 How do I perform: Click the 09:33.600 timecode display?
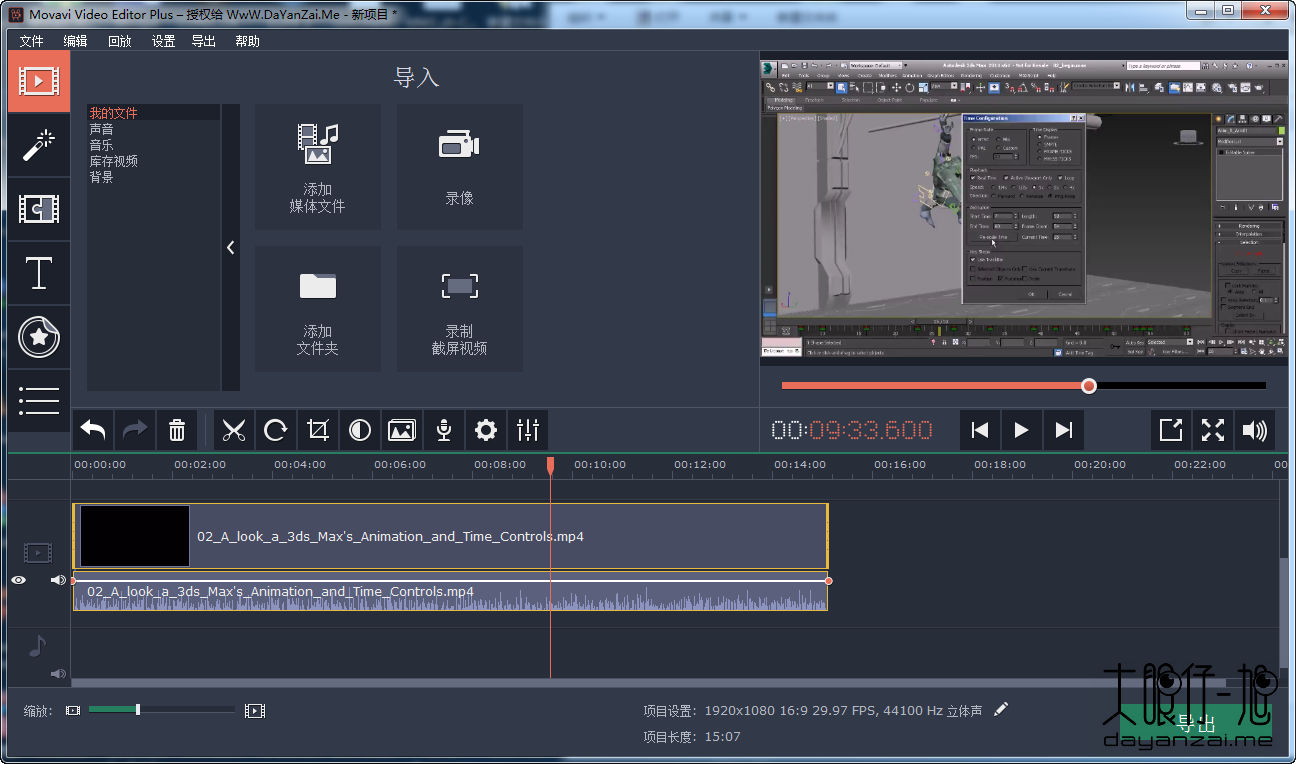[852, 430]
